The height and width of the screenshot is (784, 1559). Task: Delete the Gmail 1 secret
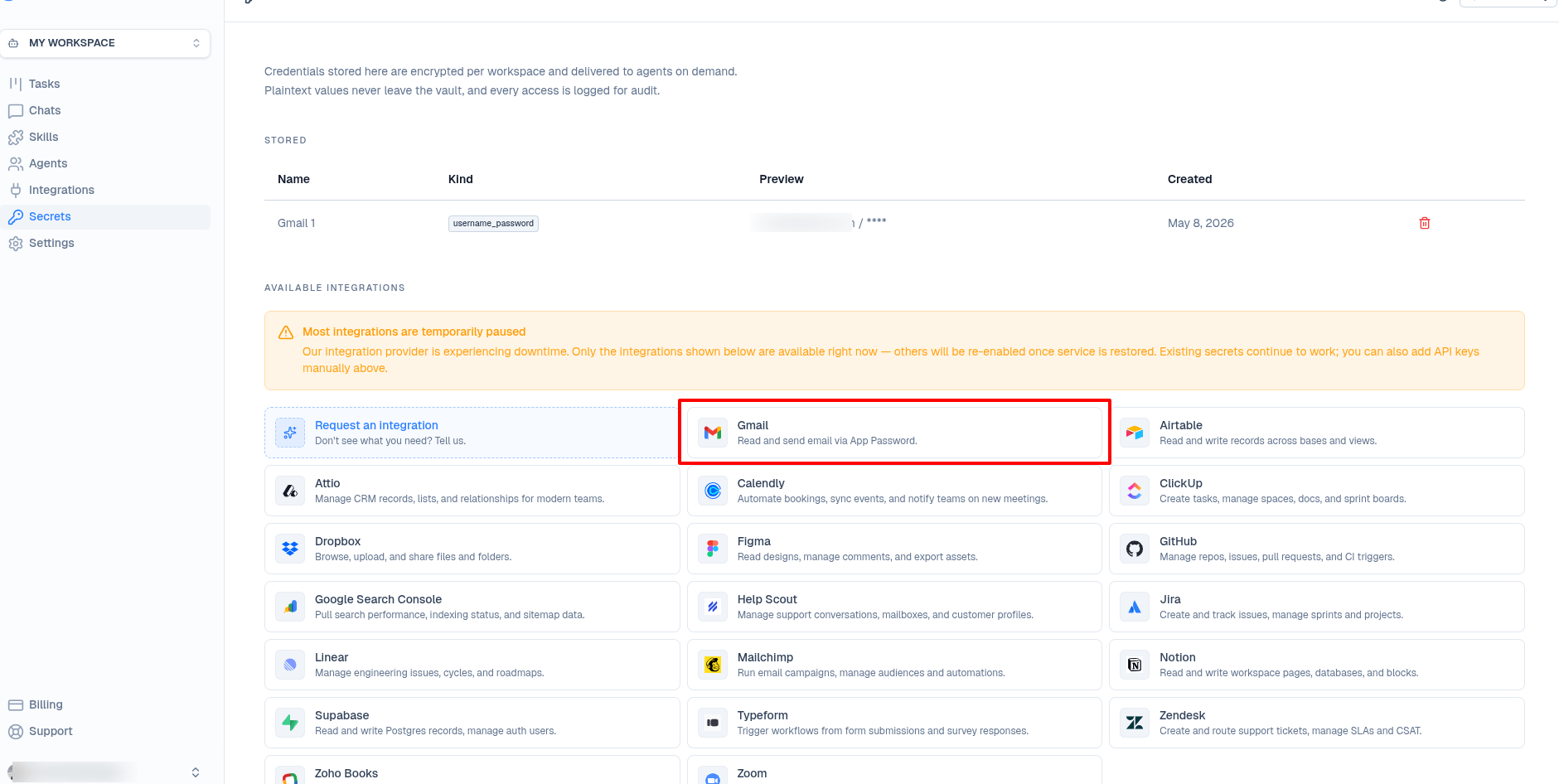tap(1425, 223)
